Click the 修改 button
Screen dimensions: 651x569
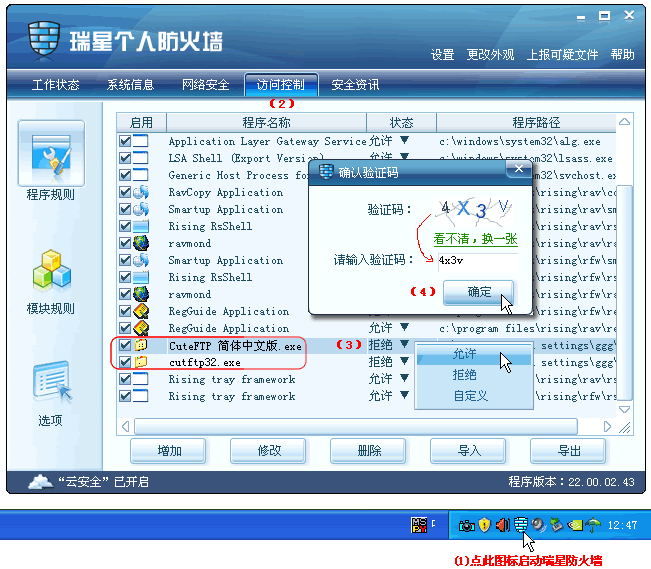click(x=268, y=451)
